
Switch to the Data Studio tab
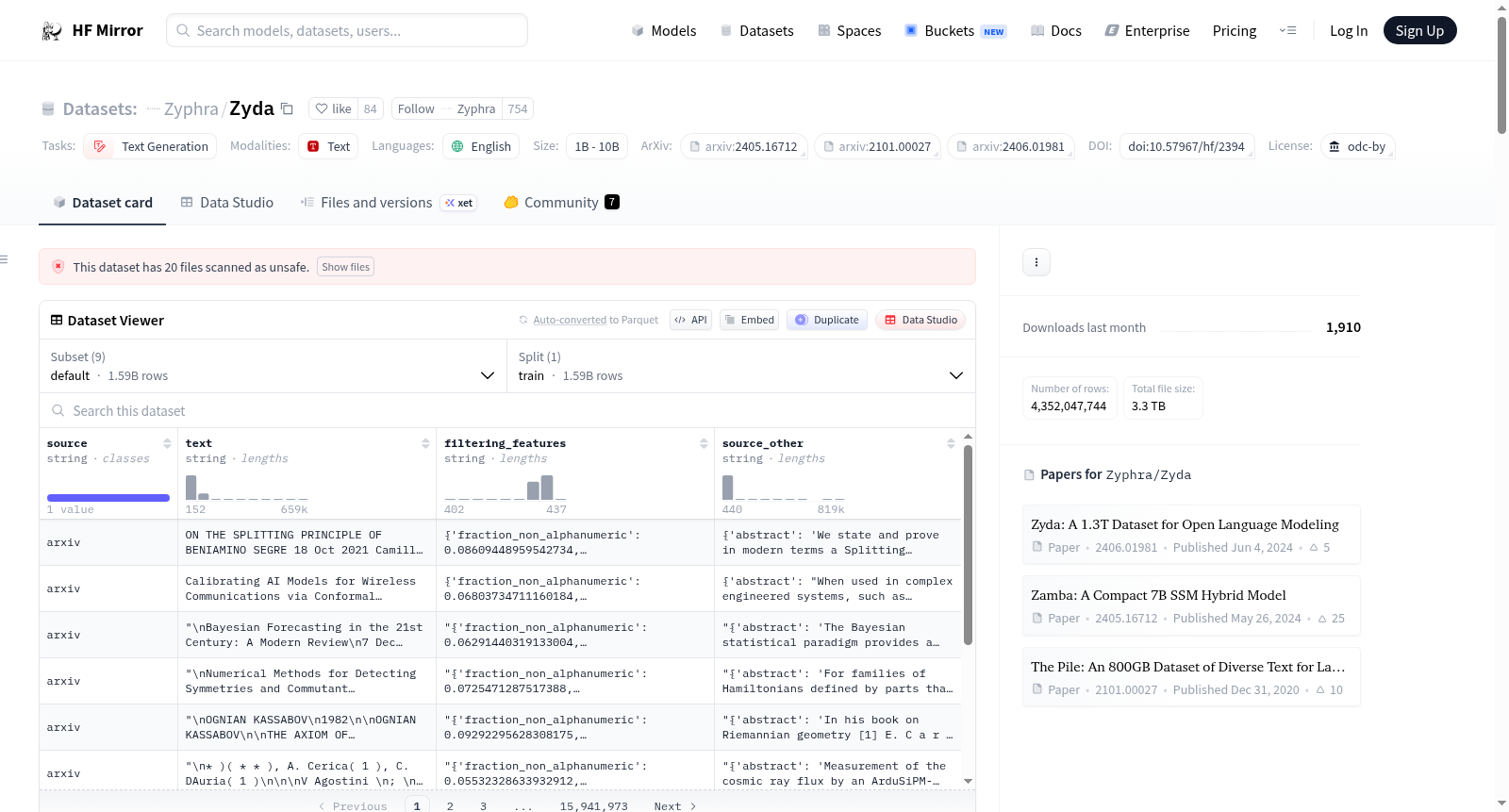[x=227, y=203]
